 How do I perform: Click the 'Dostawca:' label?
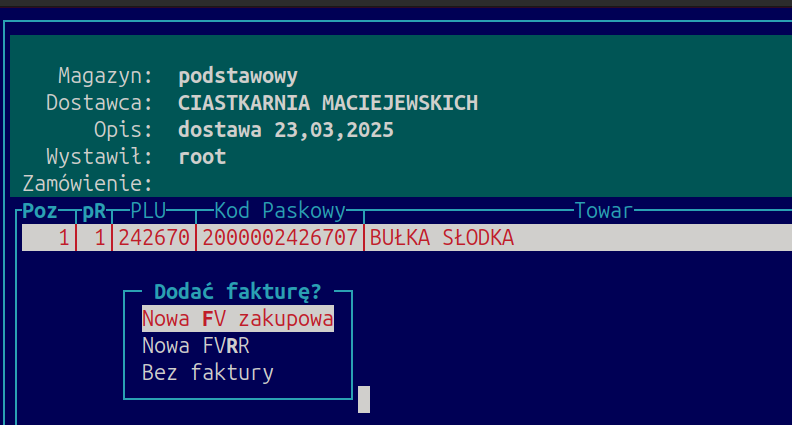coord(100,103)
